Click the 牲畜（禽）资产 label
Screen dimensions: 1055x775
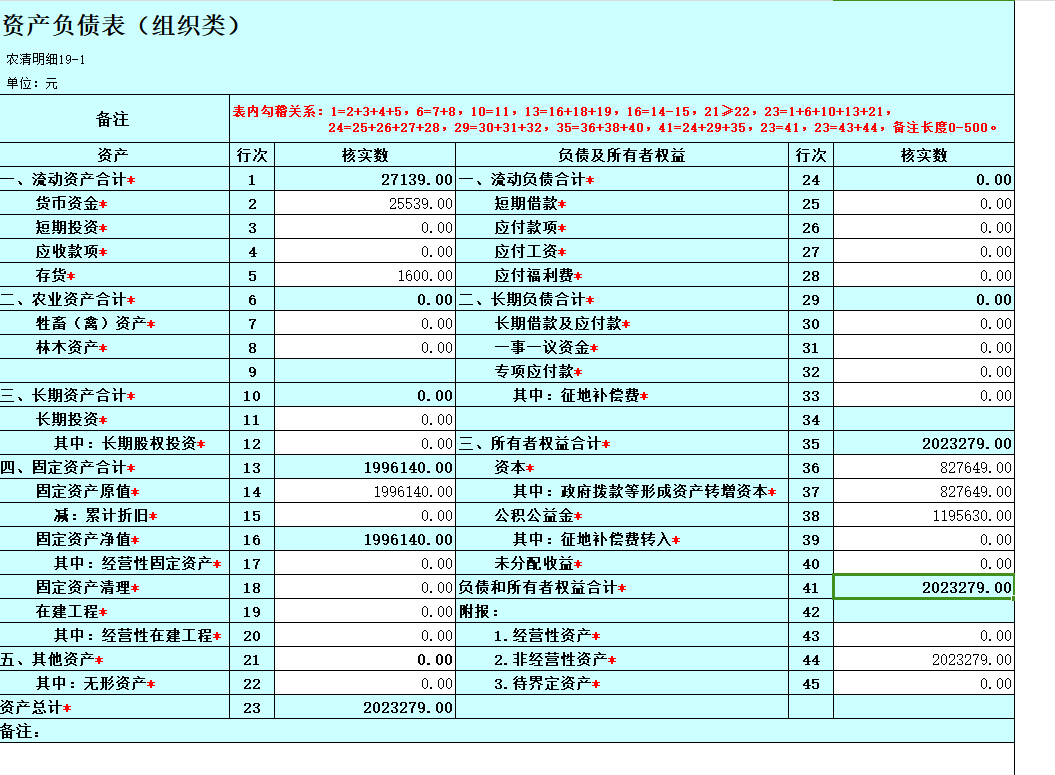pos(95,324)
